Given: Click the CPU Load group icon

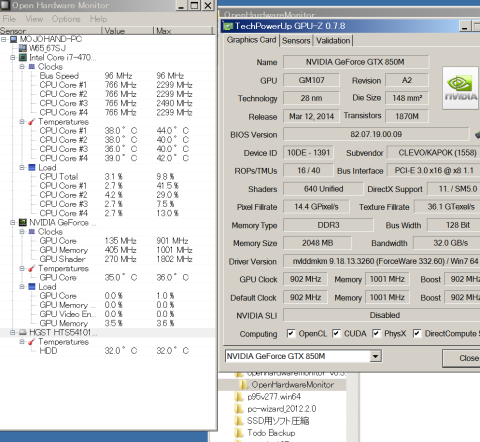Looking at the screenshot, I should [32, 167].
